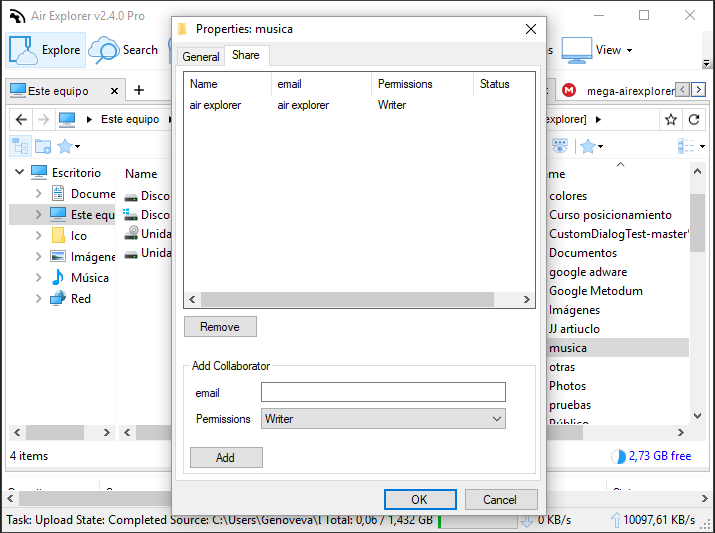Sort collaborators by email column

[x=321, y=84]
